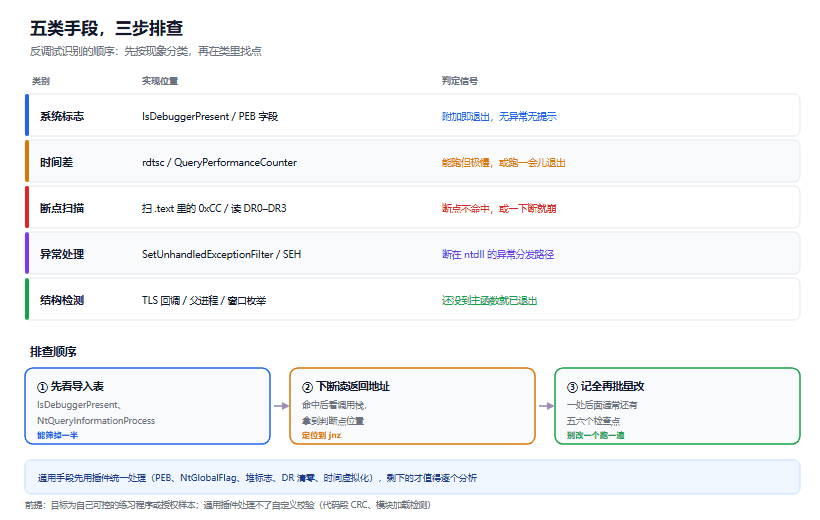The height and width of the screenshot is (520, 820).
Task: Select the 结构检测 row label
Action: coord(62,301)
